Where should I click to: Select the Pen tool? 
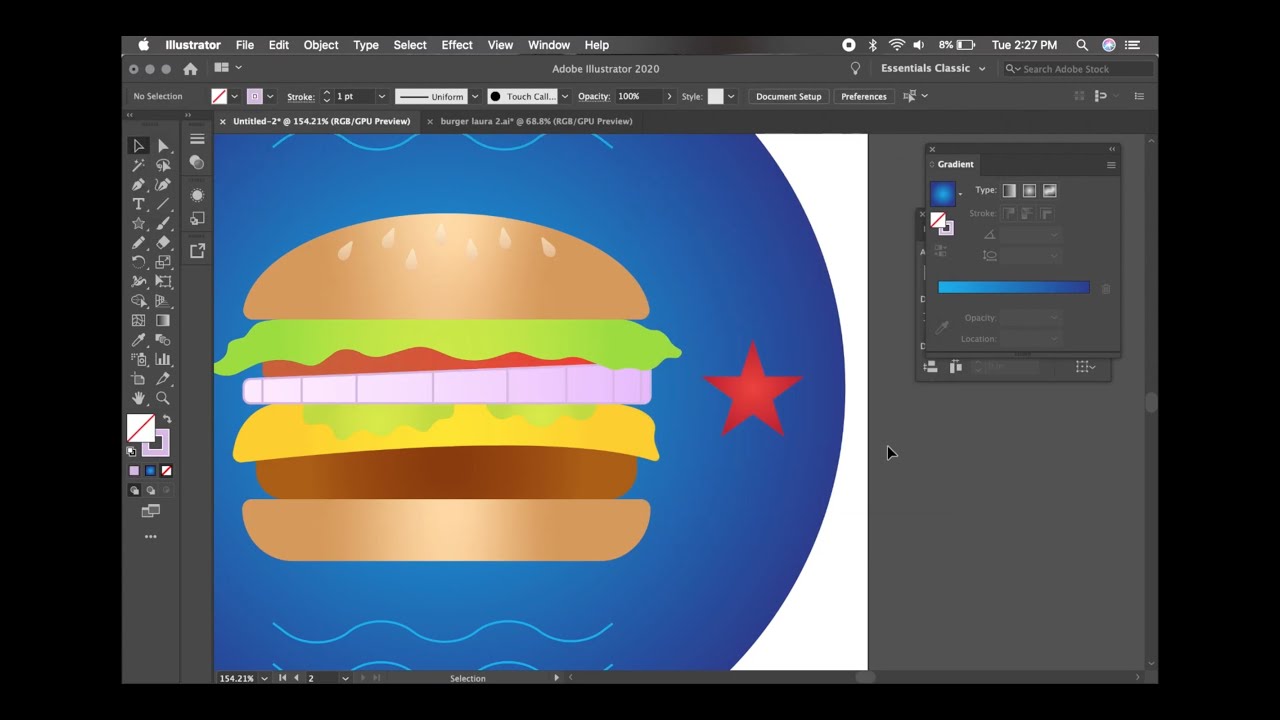tap(138, 185)
